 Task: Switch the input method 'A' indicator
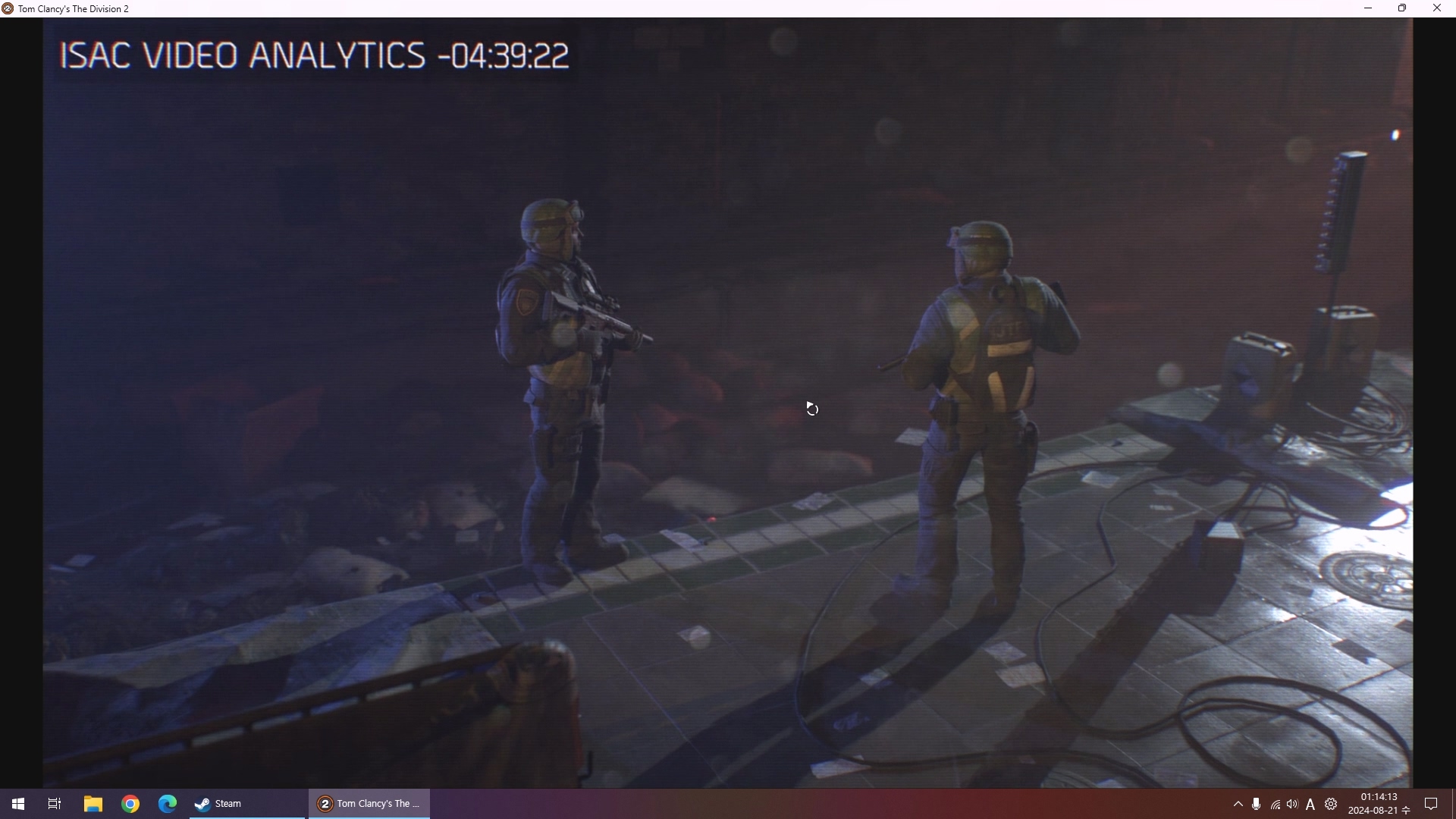1311,804
